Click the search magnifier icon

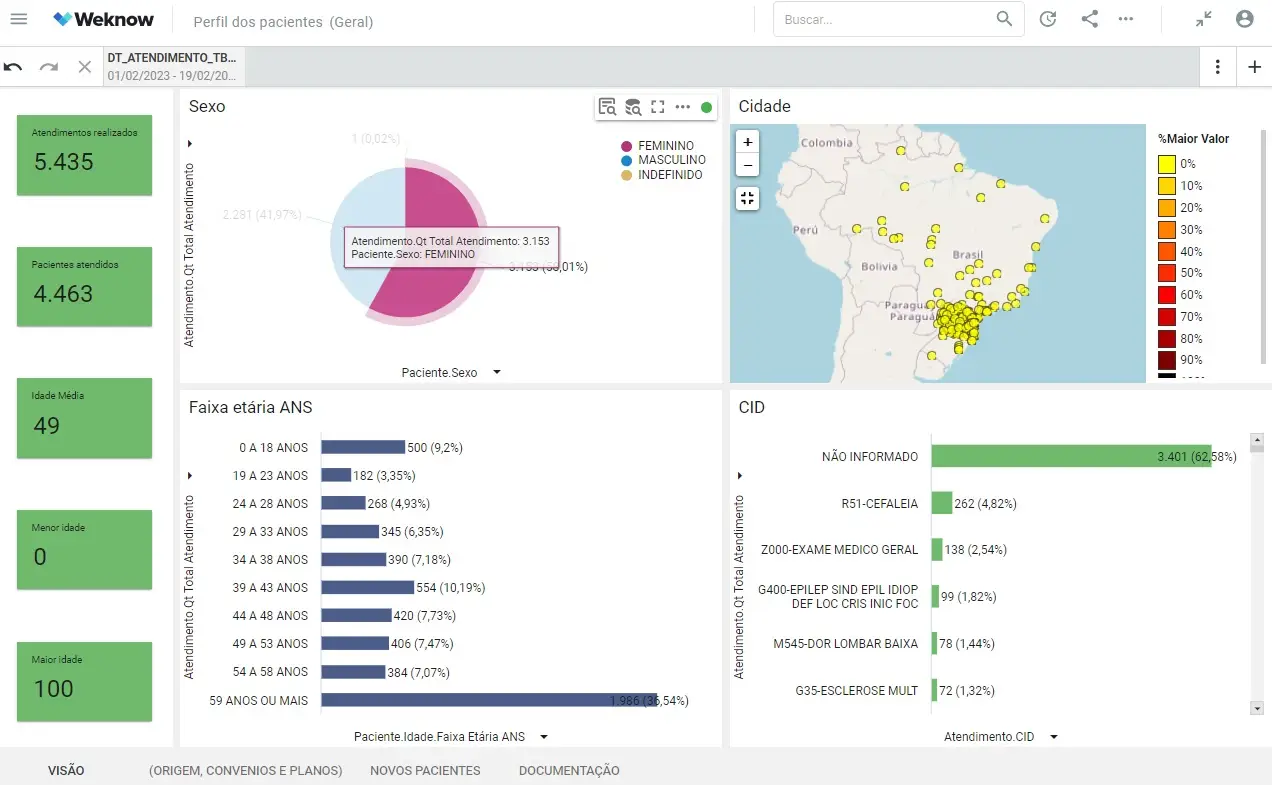coord(1004,19)
